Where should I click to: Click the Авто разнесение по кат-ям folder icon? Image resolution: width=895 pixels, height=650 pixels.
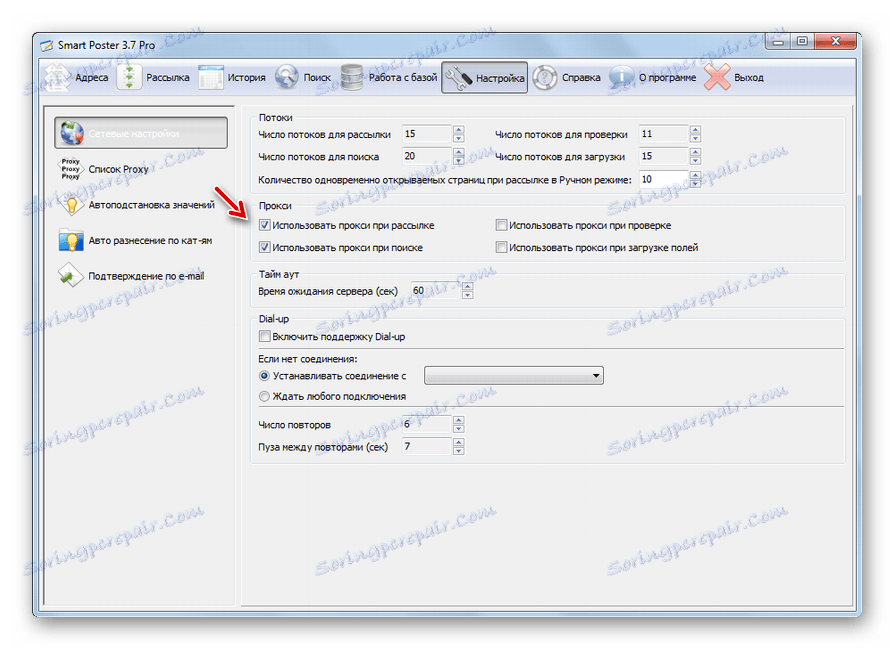tap(71, 240)
